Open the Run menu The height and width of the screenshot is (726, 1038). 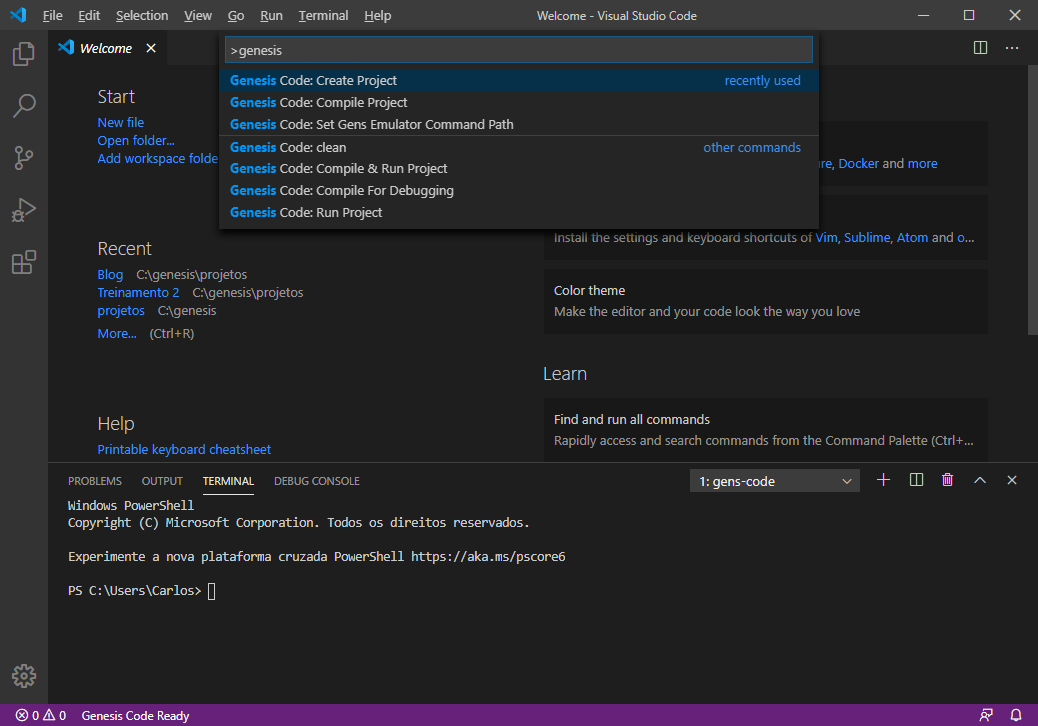coord(271,15)
